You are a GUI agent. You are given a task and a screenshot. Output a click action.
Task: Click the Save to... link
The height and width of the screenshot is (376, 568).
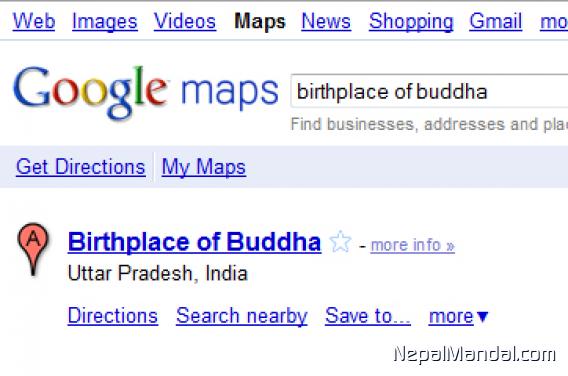pyautogui.click(x=368, y=316)
